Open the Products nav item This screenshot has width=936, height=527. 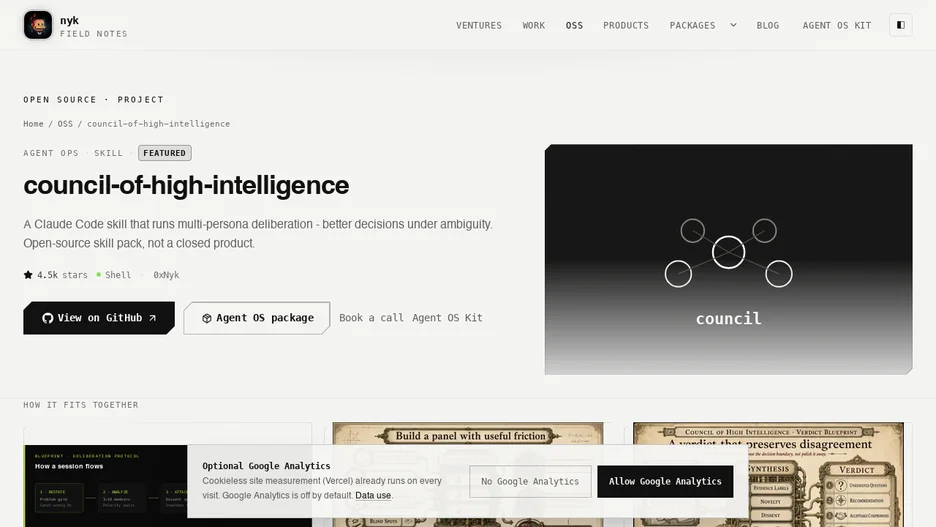(x=626, y=25)
